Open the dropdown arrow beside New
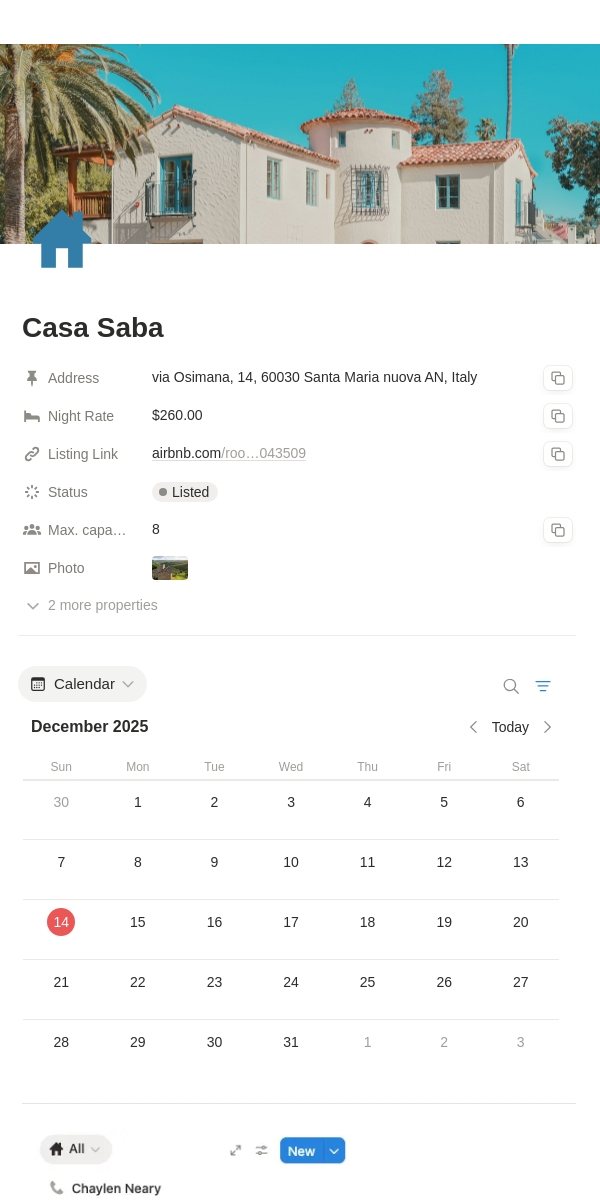 click(x=335, y=1151)
